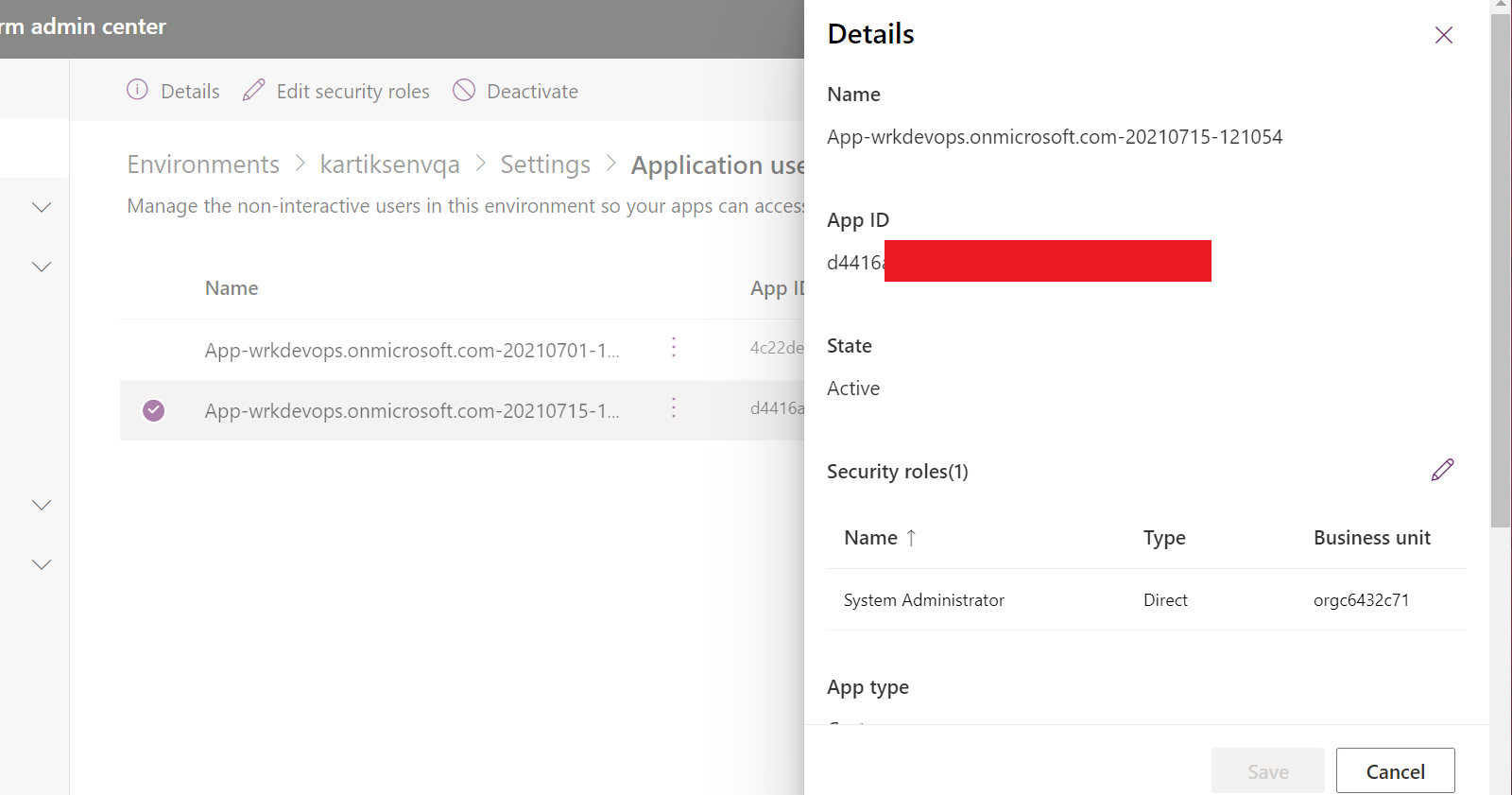This screenshot has height=795, width=1512.
Task: Click the Deactivate circle-slash icon
Action: (464, 91)
